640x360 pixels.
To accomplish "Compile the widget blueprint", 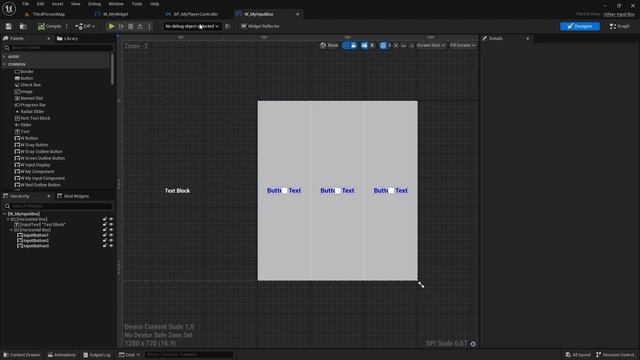I will [x=49, y=26].
